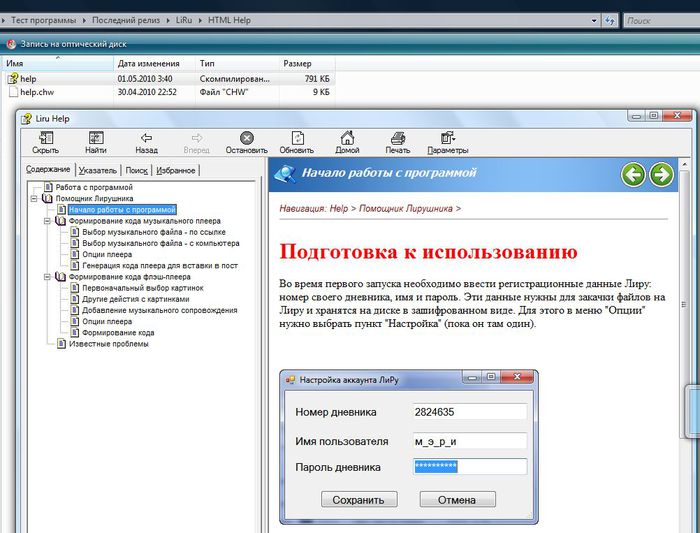This screenshot has height=533, width=700.
Task: Open Explorer address bar history dropdown
Action: (x=594, y=21)
